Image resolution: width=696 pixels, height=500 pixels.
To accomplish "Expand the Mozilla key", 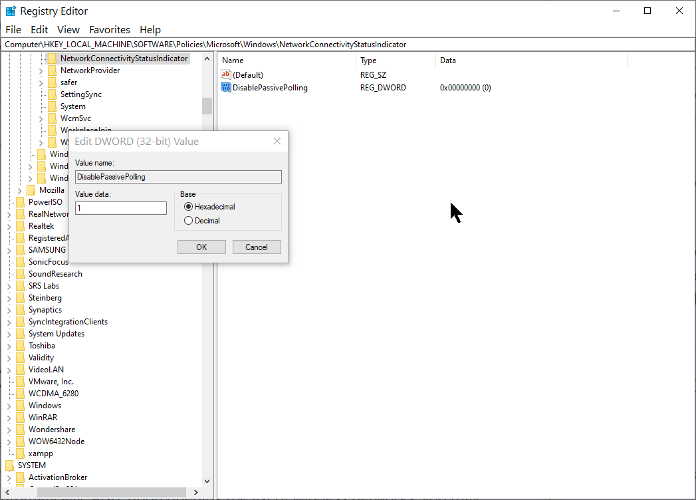I will click(x=20, y=190).
